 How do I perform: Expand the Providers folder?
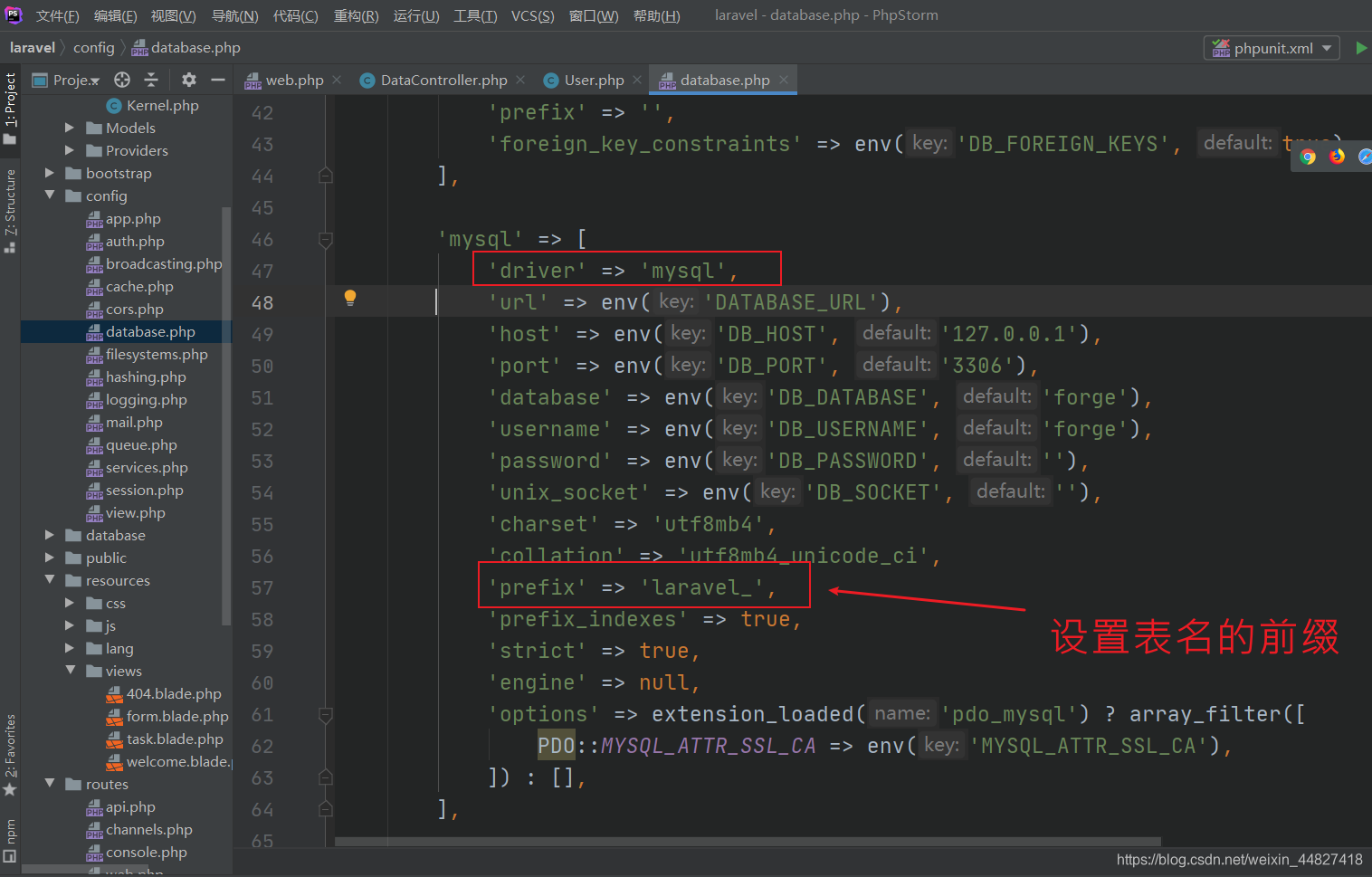(x=70, y=150)
